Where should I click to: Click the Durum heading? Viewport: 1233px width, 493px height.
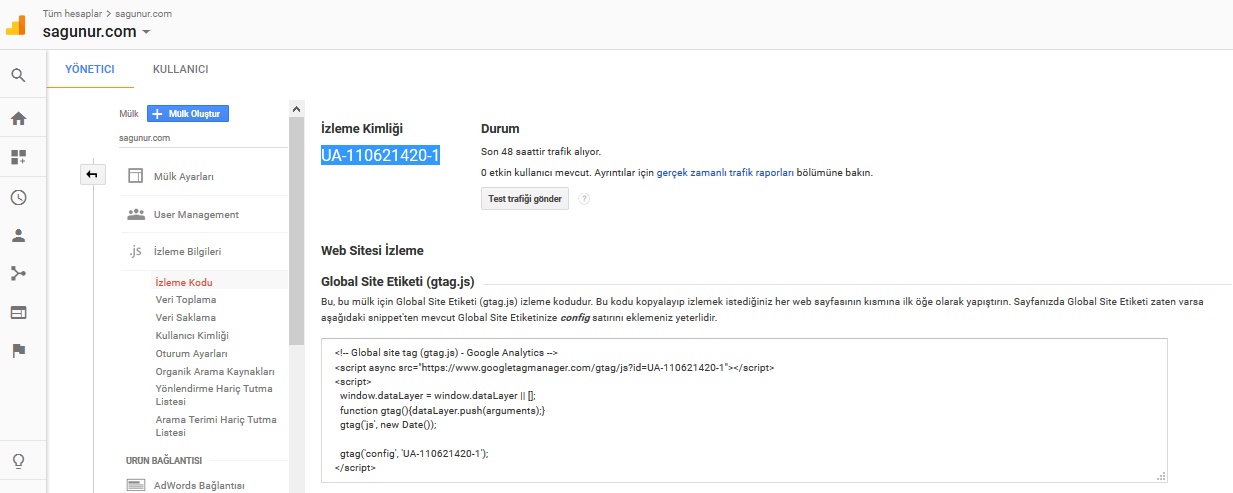[500, 129]
